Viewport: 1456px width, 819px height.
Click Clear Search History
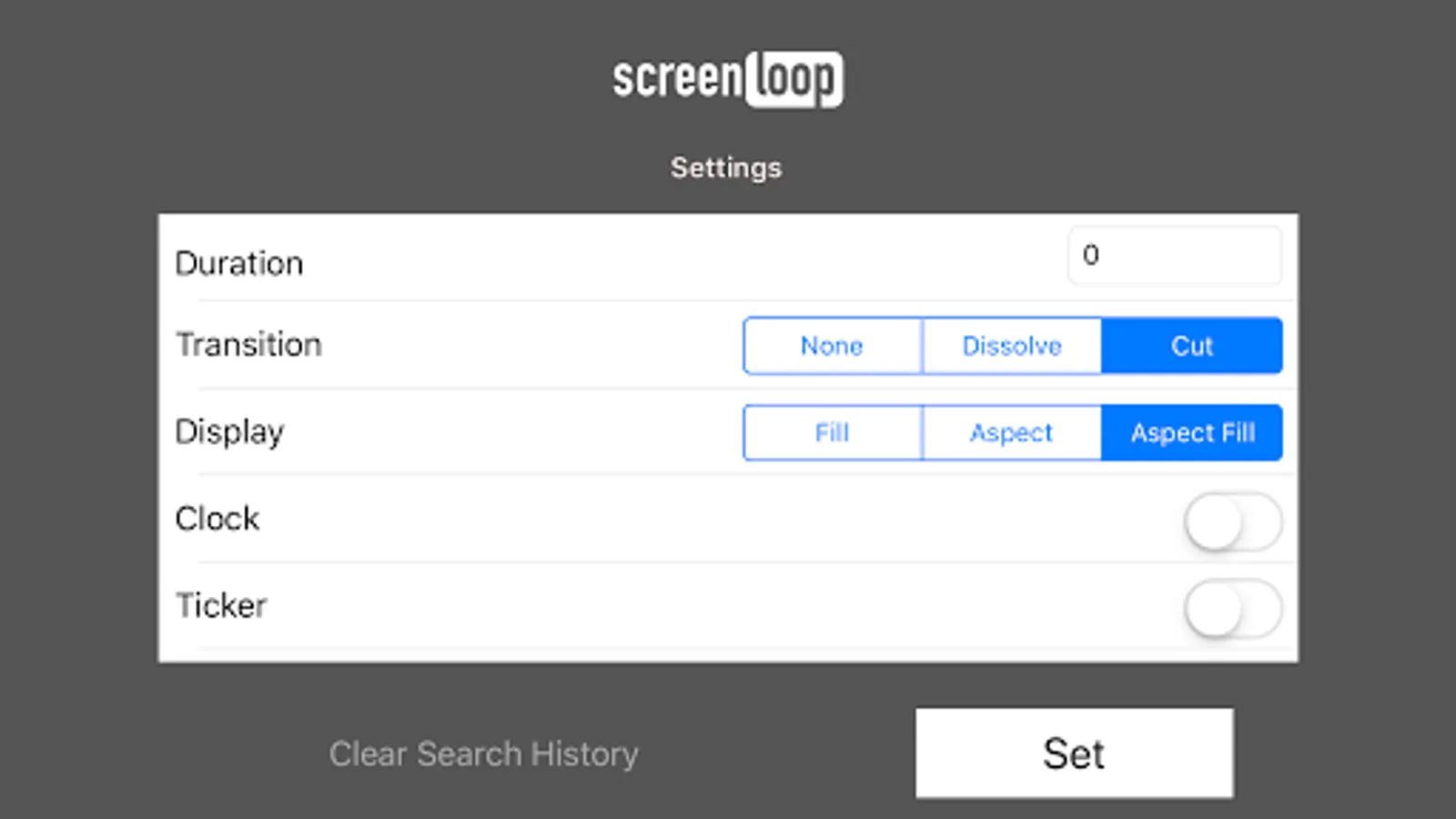483,753
